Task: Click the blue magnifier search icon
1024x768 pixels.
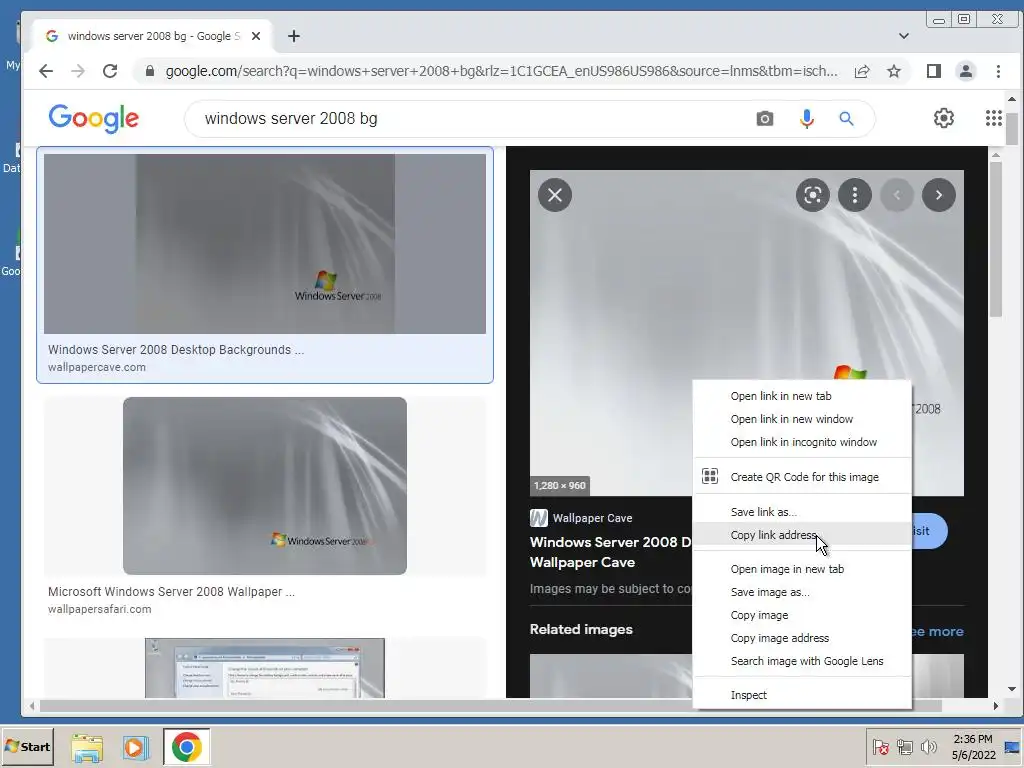Action: (846, 119)
